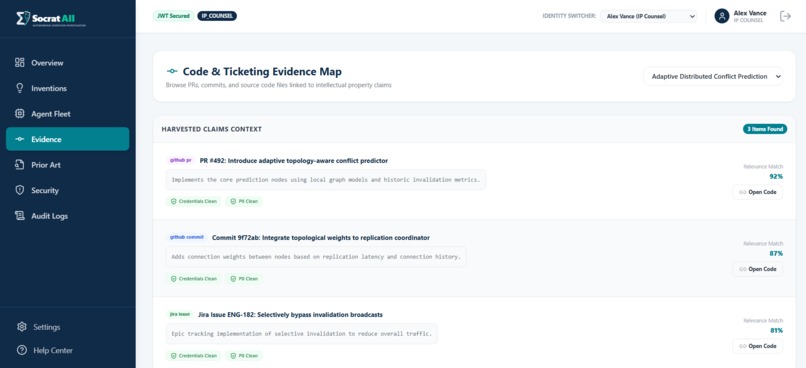Open Code for Jira Issue ENG-182

click(758, 346)
